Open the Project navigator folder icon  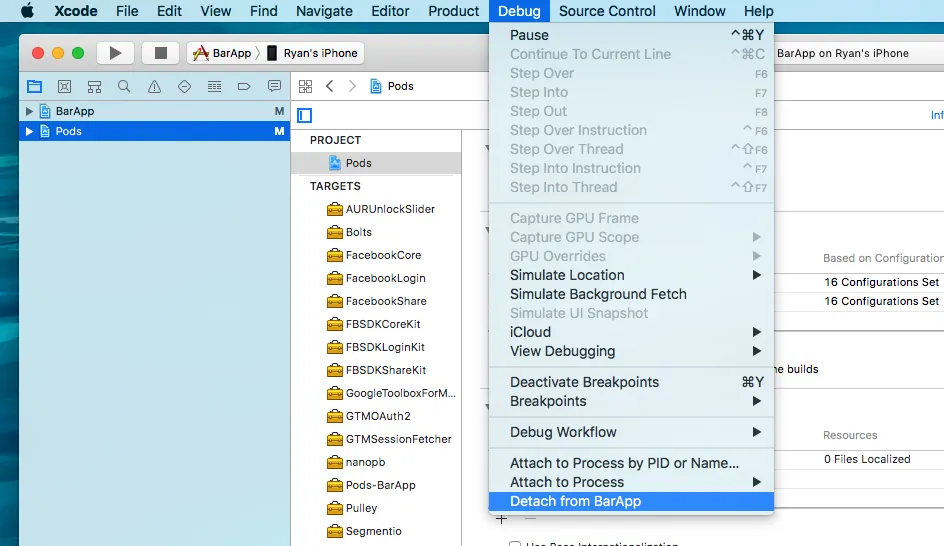click(34, 86)
